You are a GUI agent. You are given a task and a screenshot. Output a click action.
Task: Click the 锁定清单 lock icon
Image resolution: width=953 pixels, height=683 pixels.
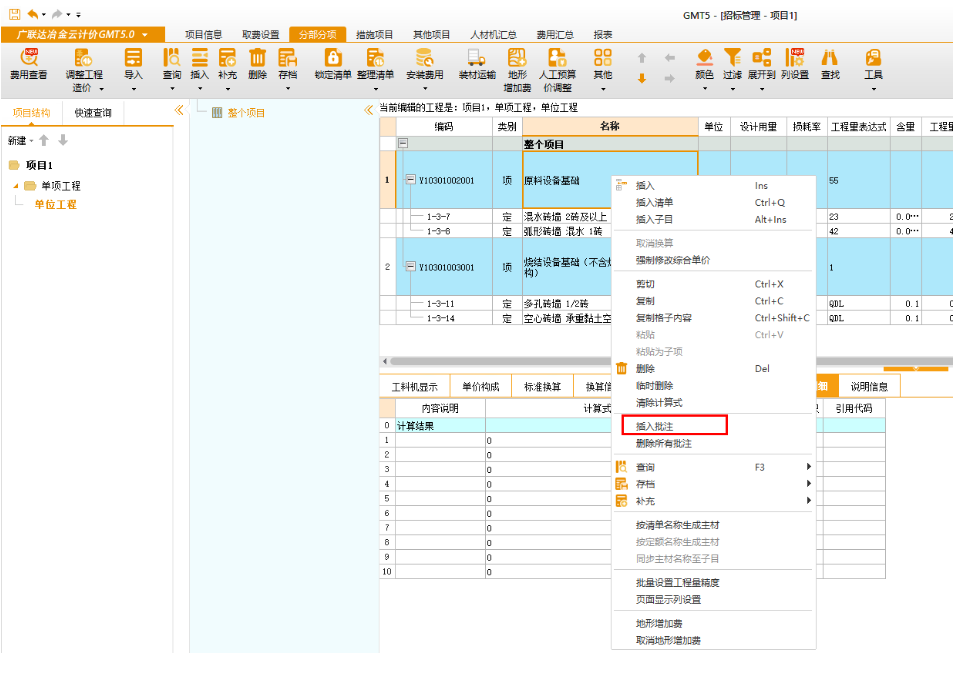click(x=332, y=62)
